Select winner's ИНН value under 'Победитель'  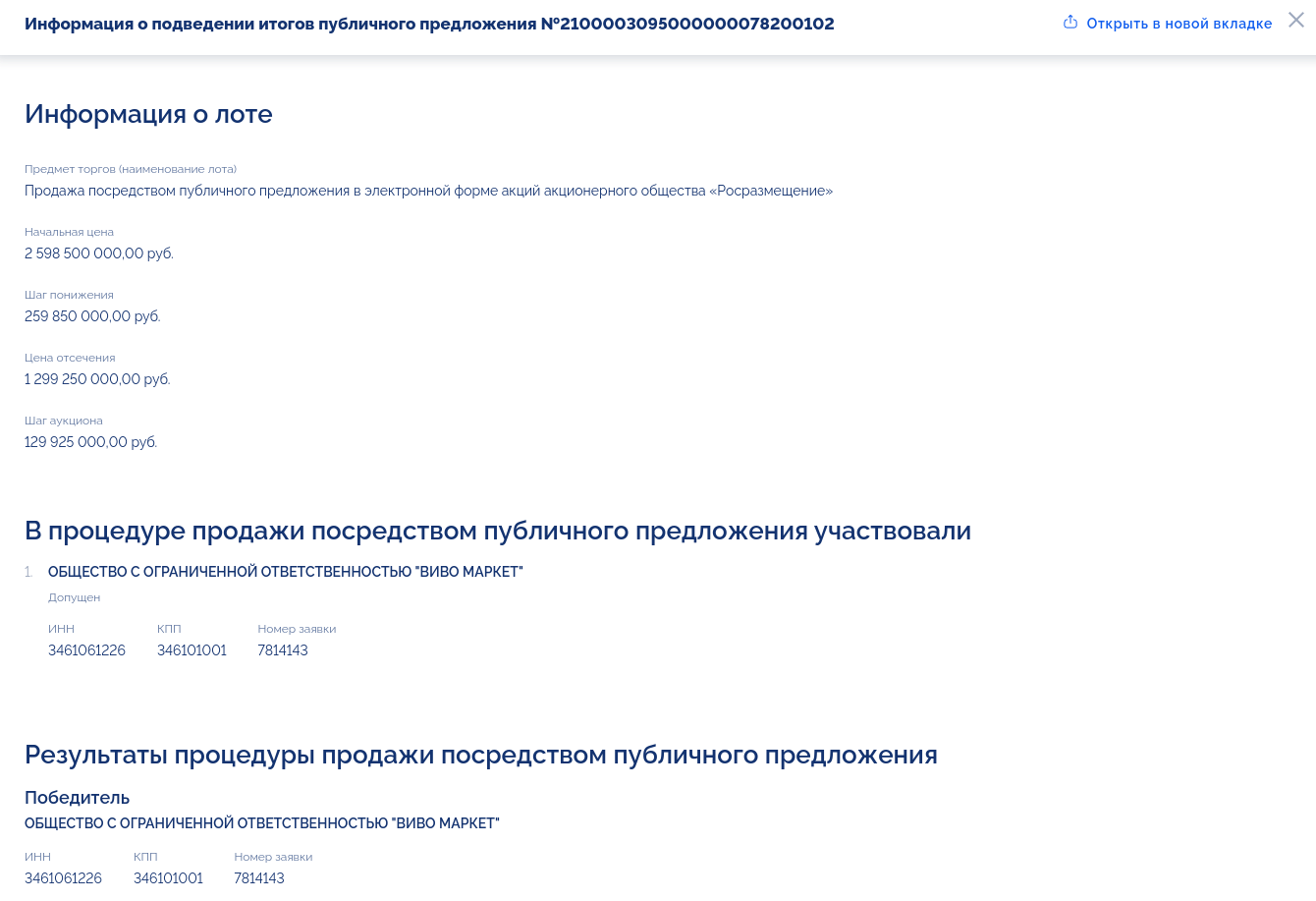[63, 878]
